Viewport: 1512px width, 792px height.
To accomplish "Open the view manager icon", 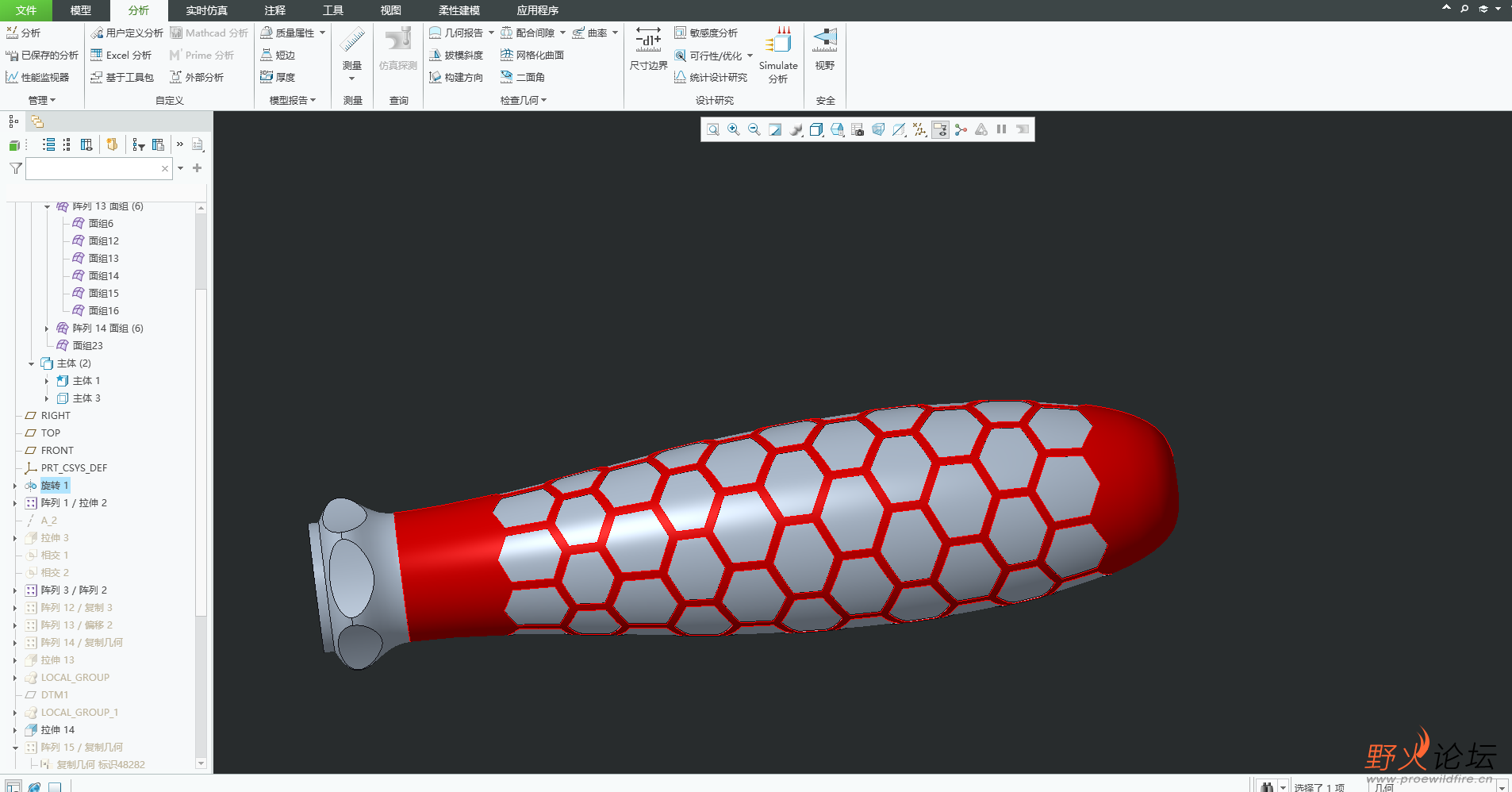I will coord(858,129).
